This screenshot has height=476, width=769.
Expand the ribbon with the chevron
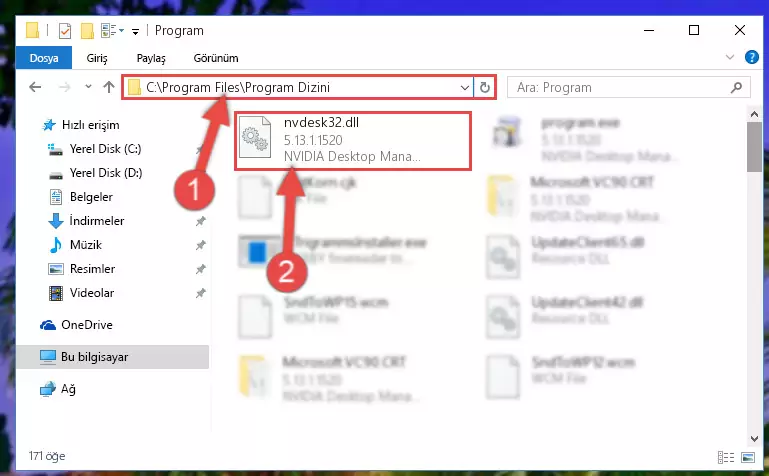730,57
